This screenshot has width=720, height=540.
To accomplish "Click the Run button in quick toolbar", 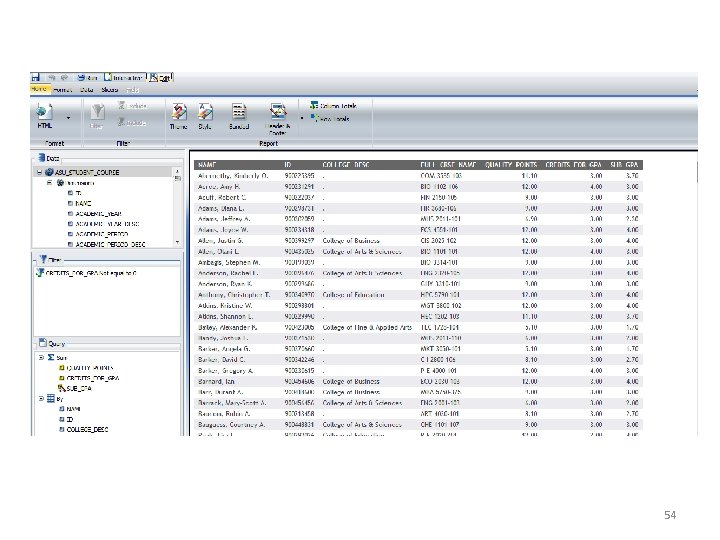I will tap(87, 78).
